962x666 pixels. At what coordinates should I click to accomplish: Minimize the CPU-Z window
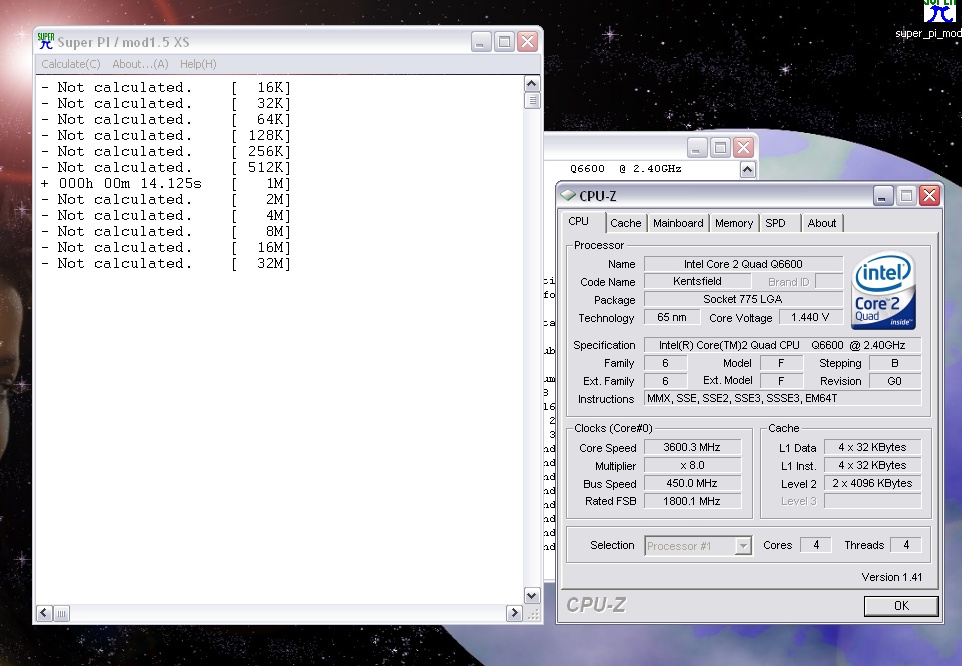[883, 196]
